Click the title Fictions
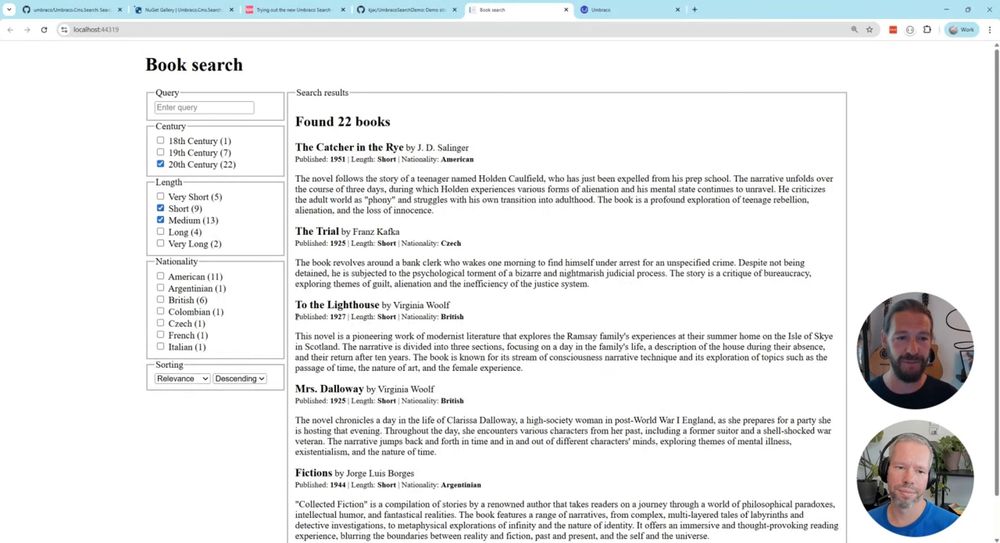The height and width of the screenshot is (543, 1000). tap(313, 473)
